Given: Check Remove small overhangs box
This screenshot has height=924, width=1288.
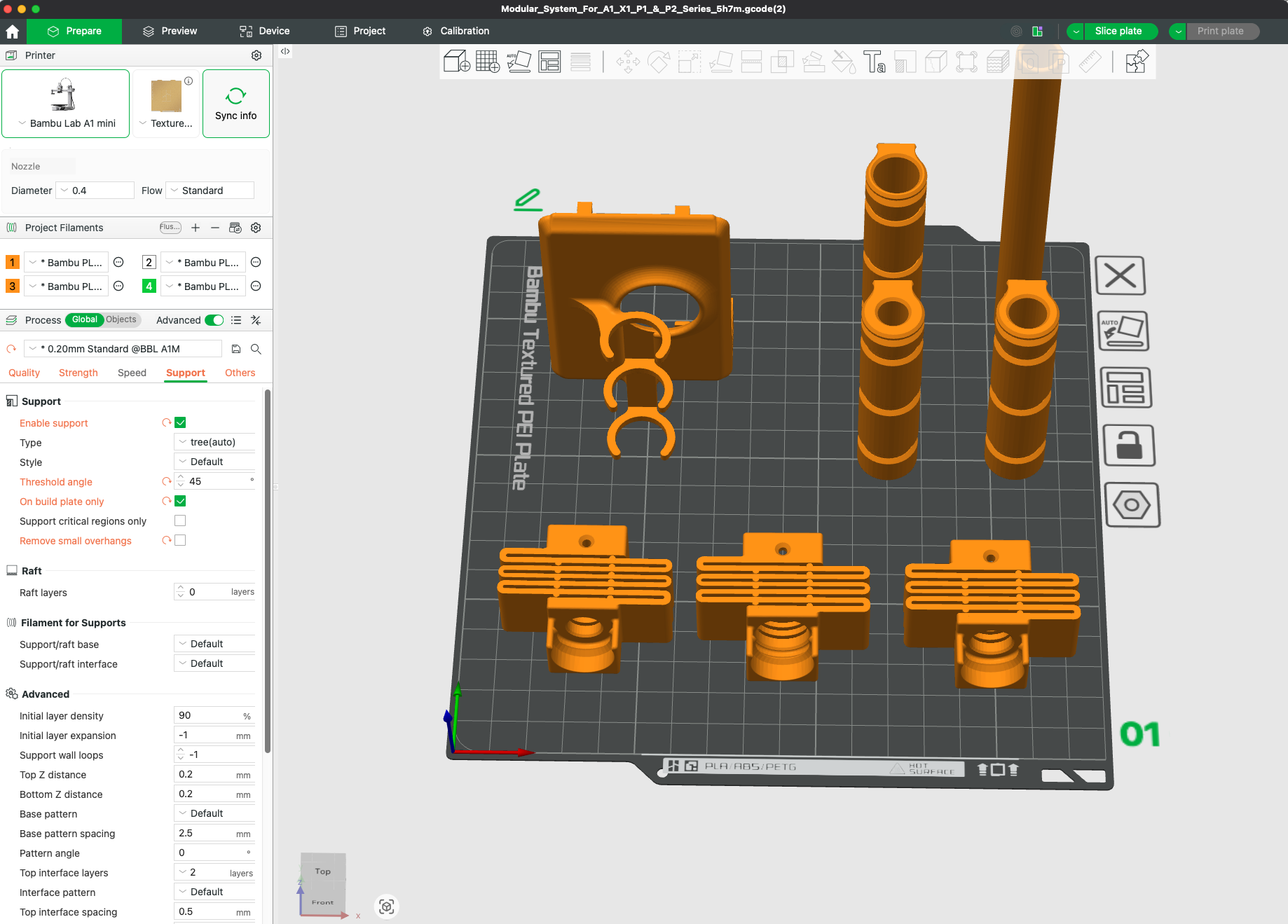Looking at the screenshot, I should pos(180,540).
